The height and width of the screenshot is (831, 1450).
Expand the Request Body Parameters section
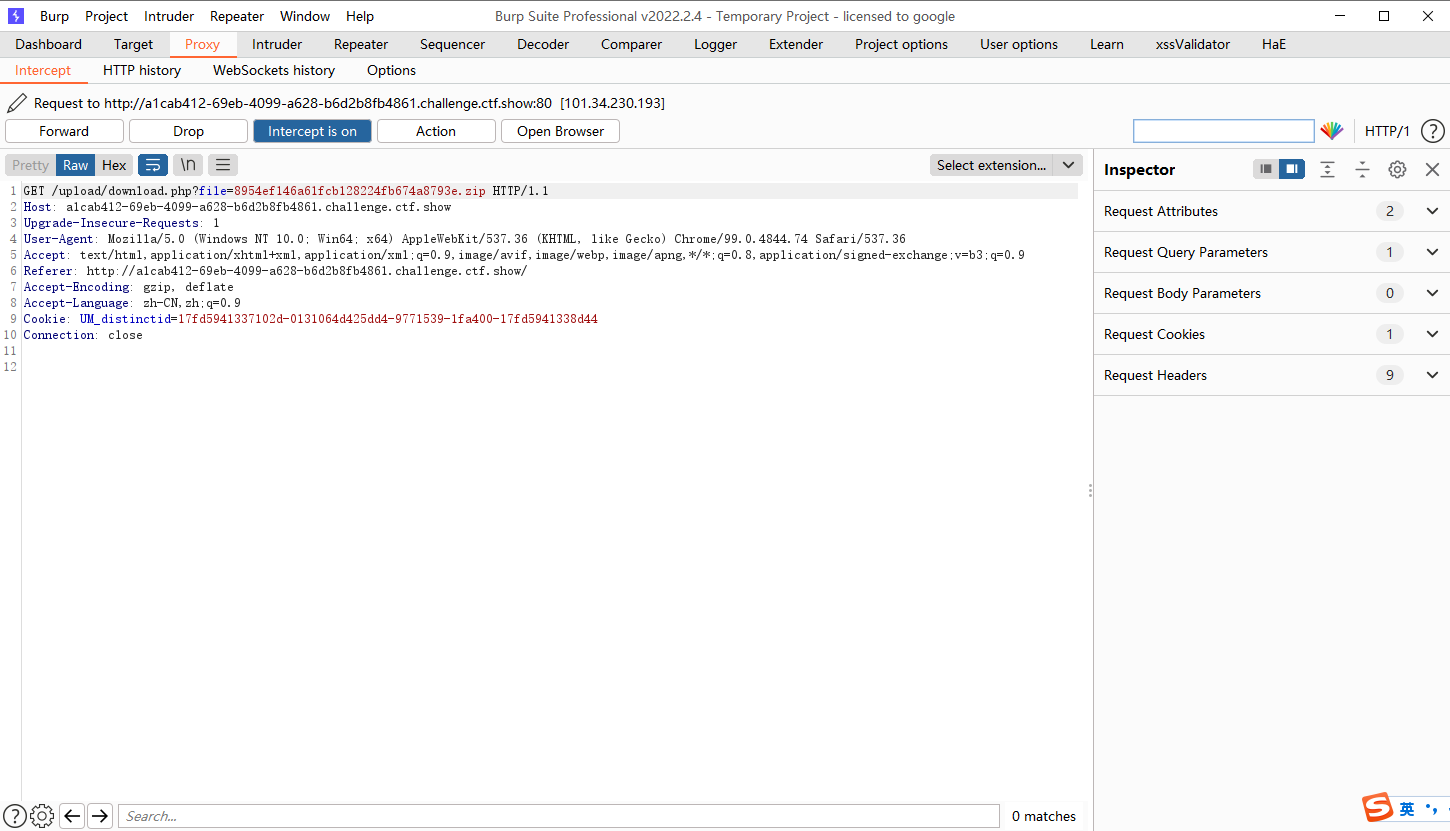1271,293
